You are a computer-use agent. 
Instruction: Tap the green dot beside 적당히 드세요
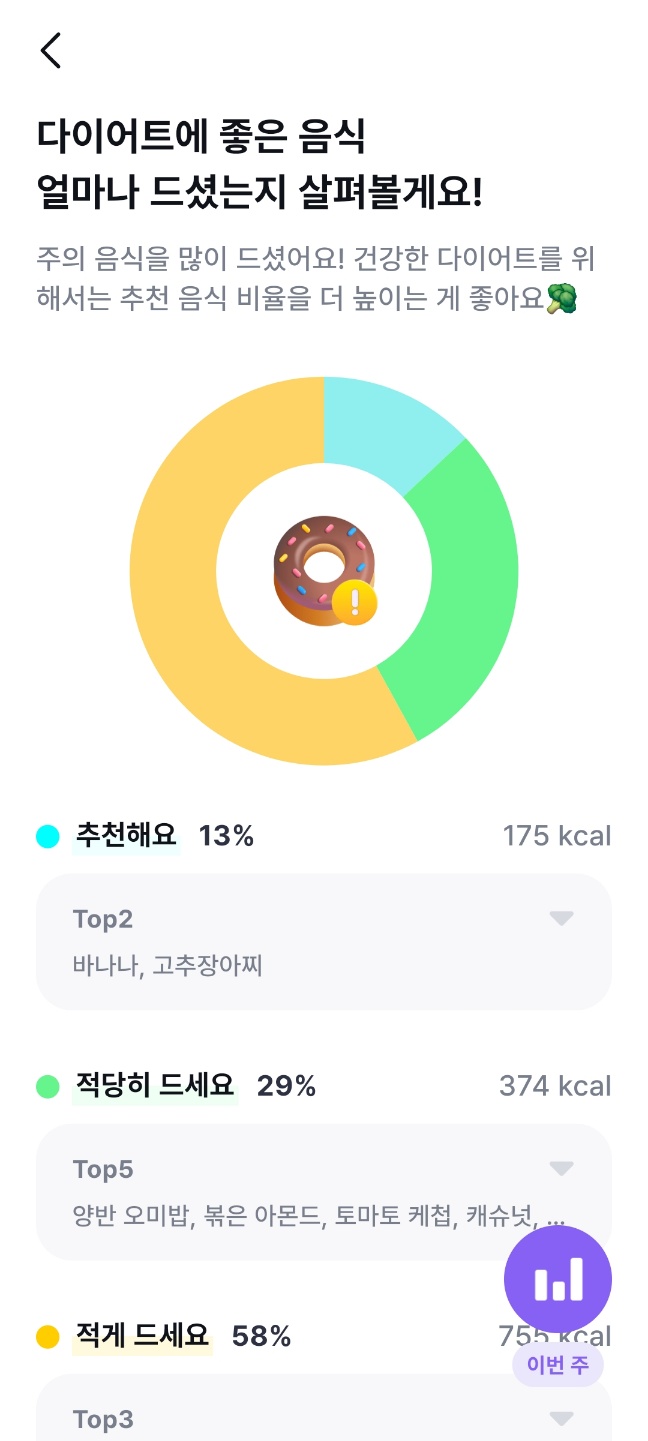pos(48,1086)
